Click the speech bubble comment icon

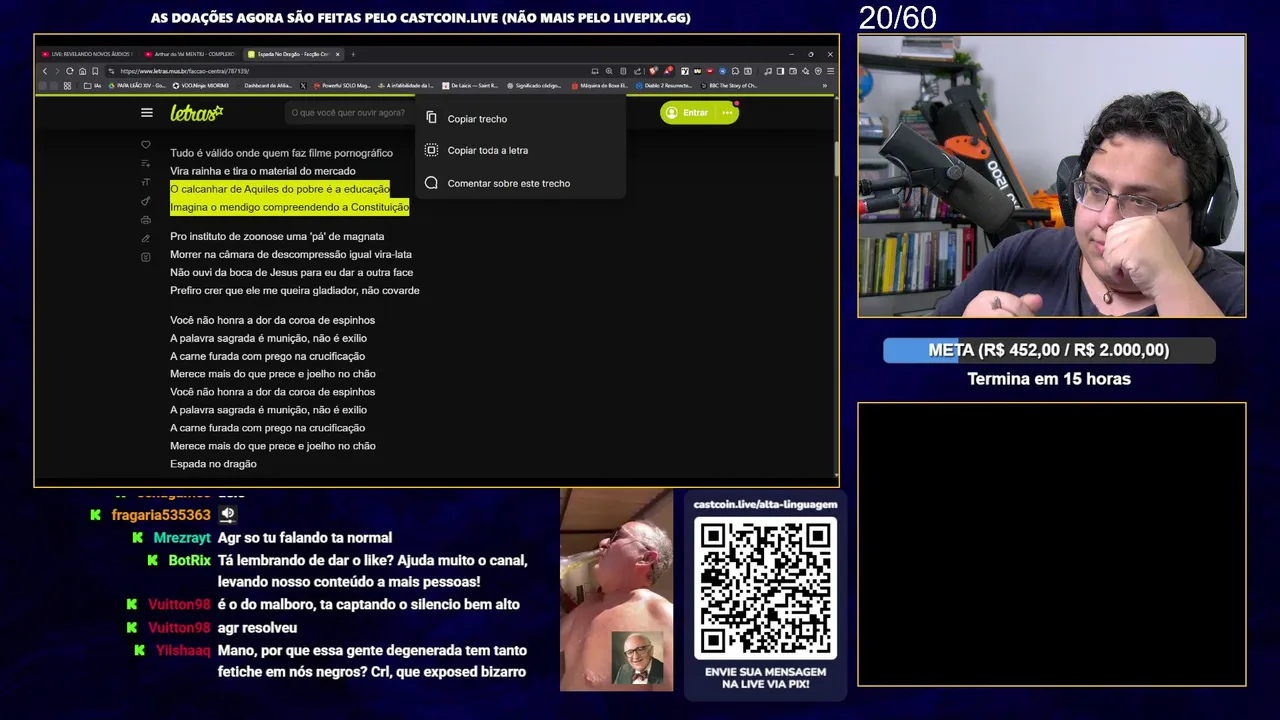click(431, 183)
